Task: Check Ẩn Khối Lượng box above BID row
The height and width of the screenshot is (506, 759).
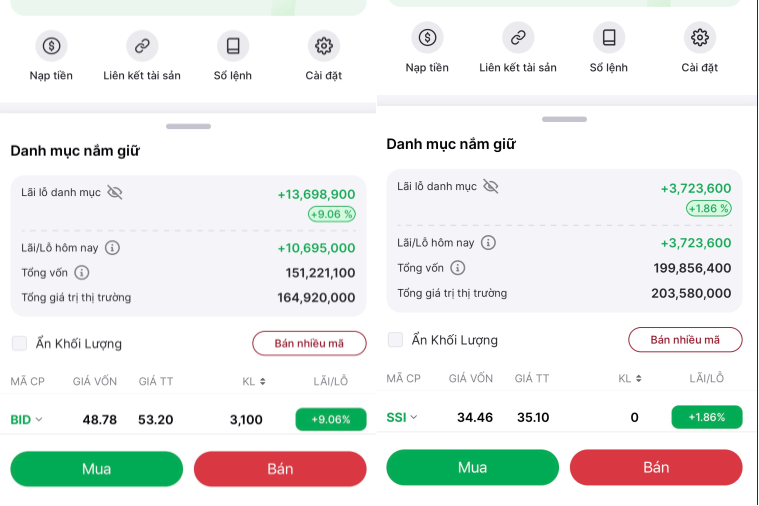Action: (20, 343)
